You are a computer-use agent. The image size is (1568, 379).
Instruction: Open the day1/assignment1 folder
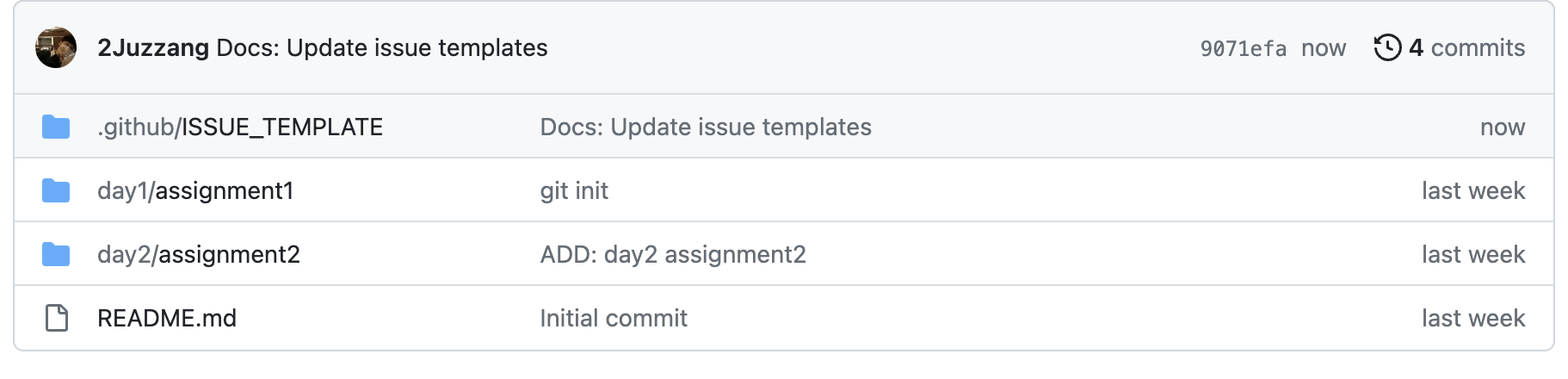[x=195, y=190]
